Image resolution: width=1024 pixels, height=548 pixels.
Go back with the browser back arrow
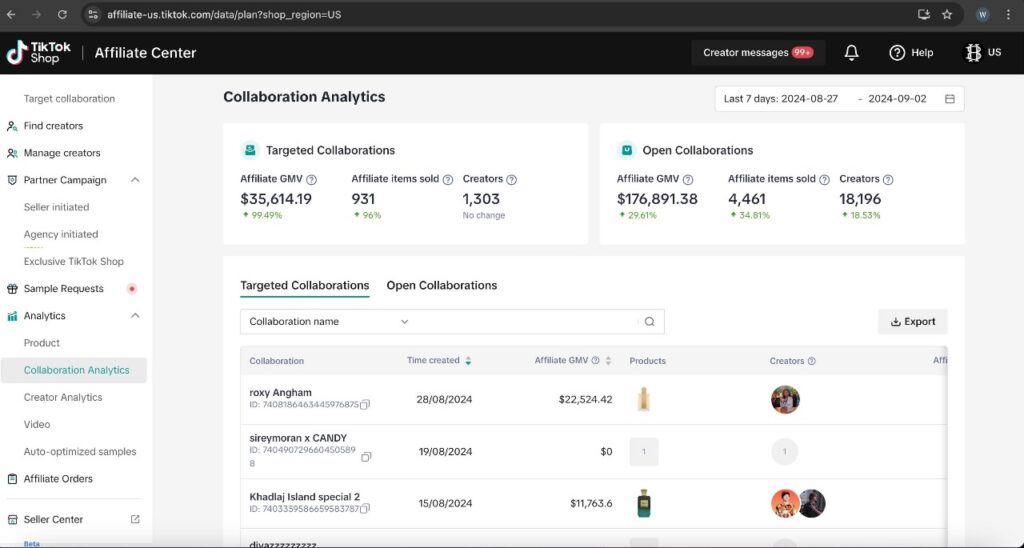pos(11,14)
